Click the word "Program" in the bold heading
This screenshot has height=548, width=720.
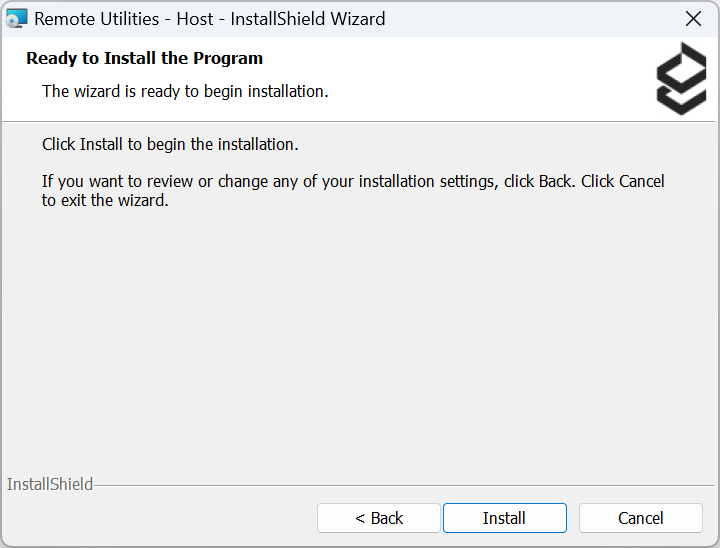click(x=230, y=58)
